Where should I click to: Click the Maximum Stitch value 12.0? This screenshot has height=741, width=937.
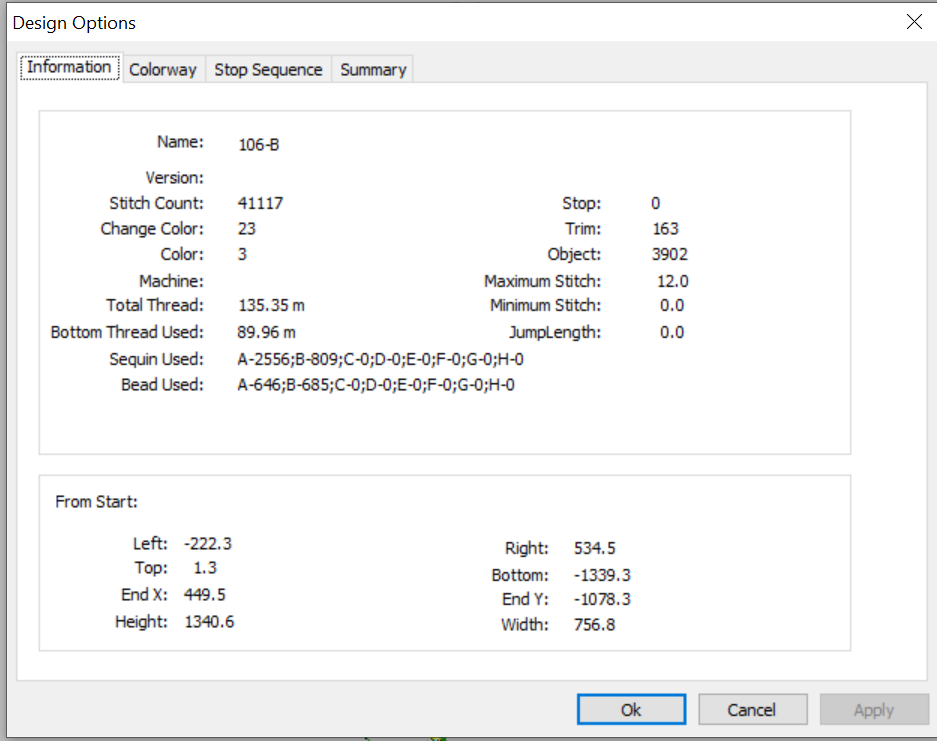(673, 281)
